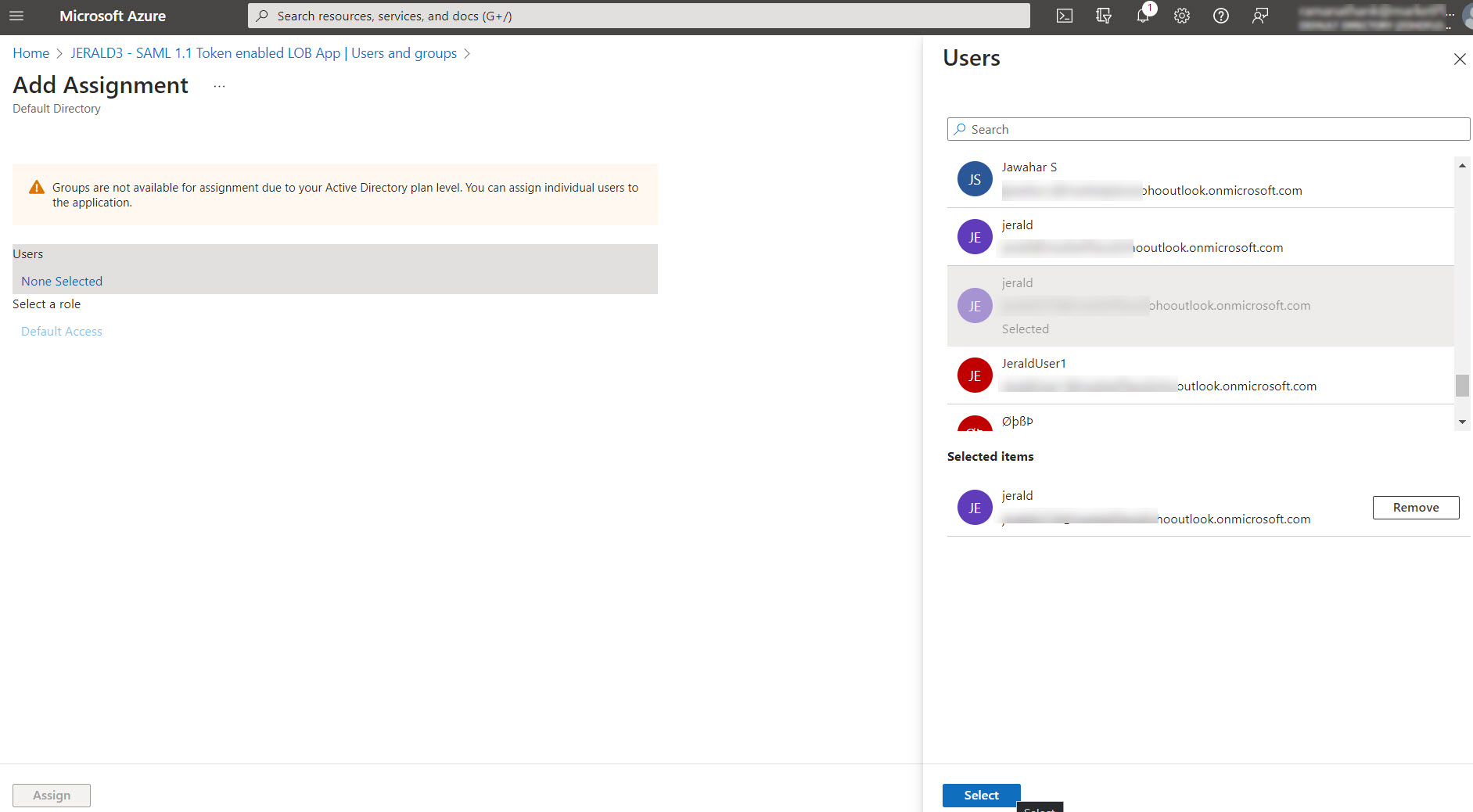Image resolution: width=1473 pixels, height=812 pixels.
Task: Click the search magnifier icon in the Users panel
Action: (960, 129)
